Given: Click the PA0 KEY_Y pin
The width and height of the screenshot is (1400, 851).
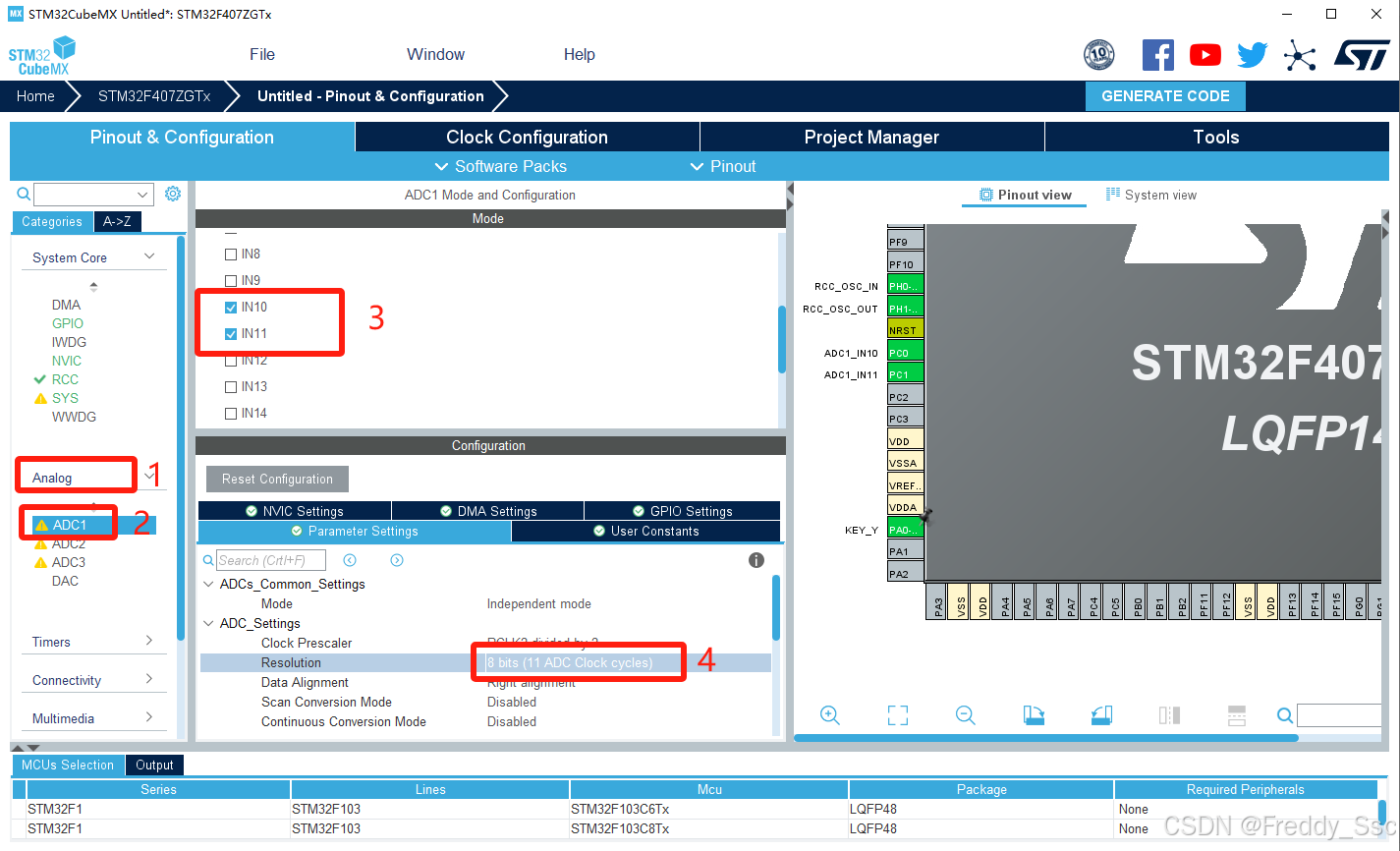Looking at the screenshot, I should 905,530.
